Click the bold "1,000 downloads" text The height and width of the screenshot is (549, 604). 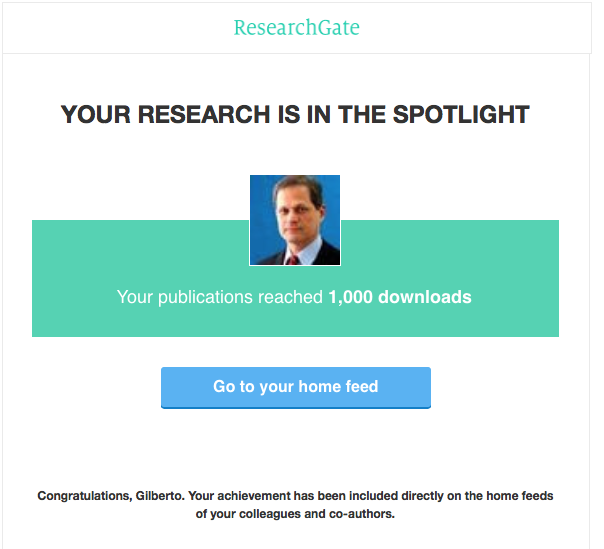(400, 297)
